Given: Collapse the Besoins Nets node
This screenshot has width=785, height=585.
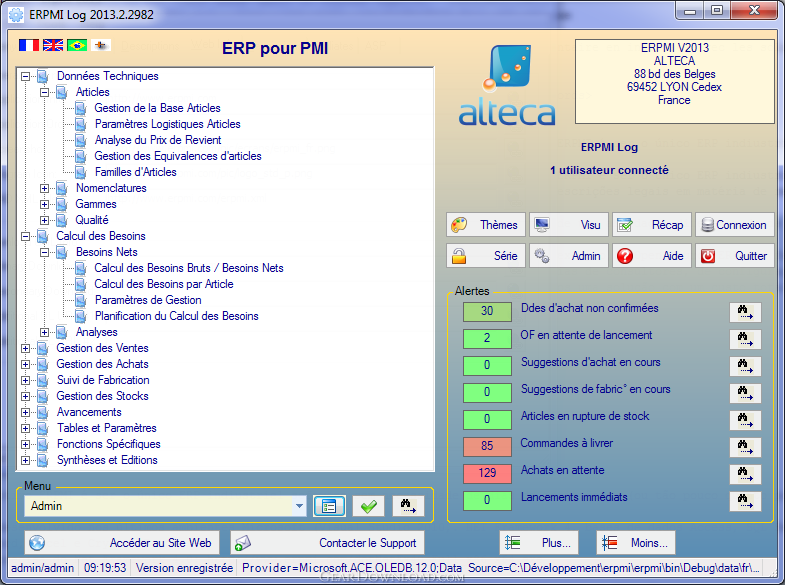Looking at the screenshot, I should 45,253.
